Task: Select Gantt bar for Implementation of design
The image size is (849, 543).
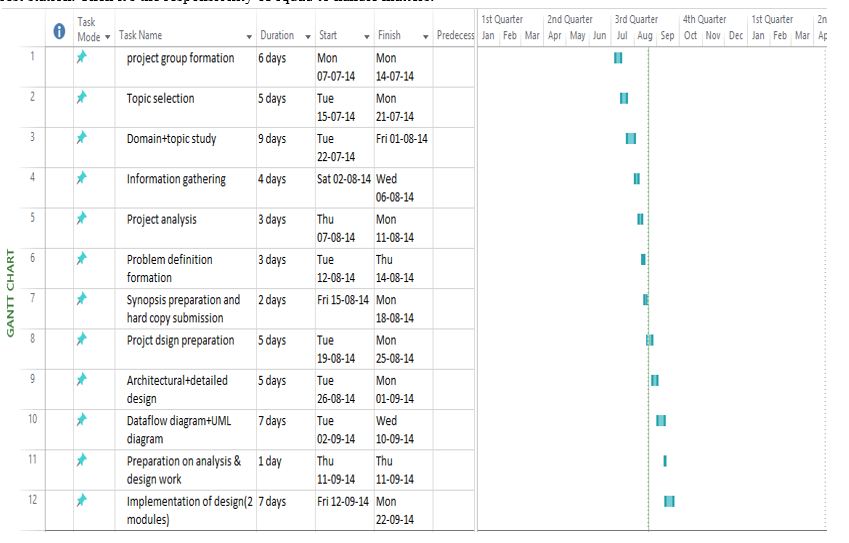Action: point(669,501)
